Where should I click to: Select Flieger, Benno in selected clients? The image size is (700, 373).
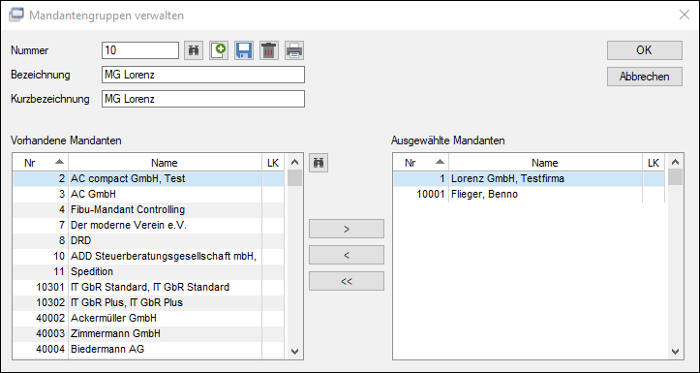coord(529,194)
